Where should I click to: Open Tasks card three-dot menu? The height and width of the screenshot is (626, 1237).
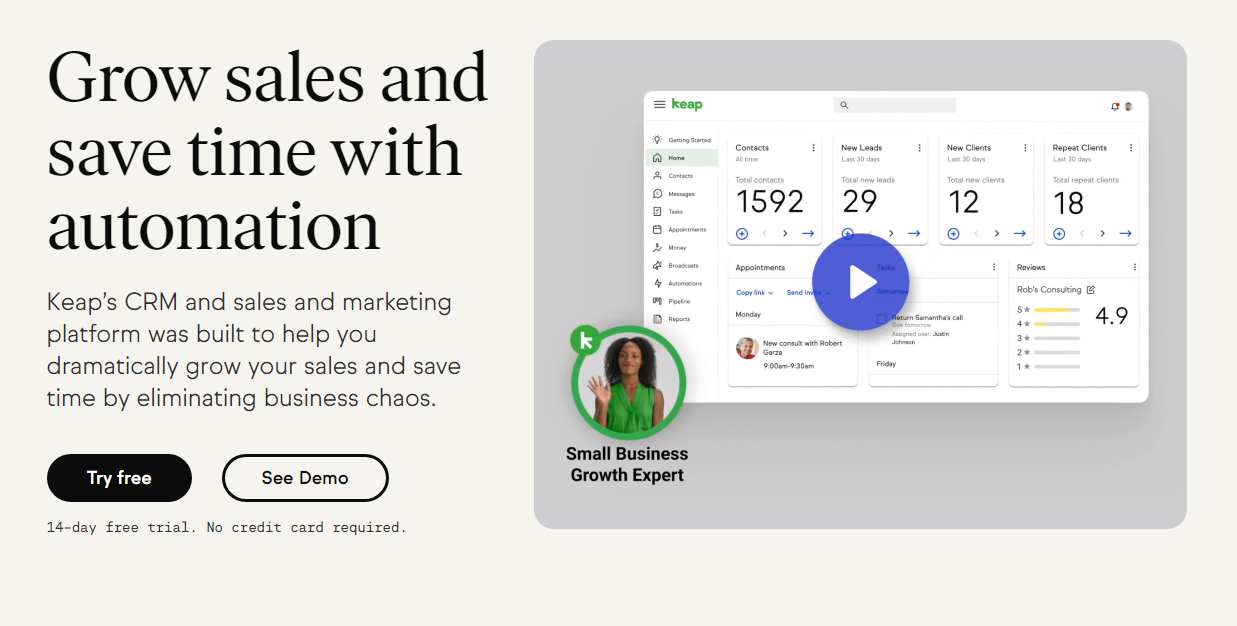pyautogui.click(x=994, y=267)
